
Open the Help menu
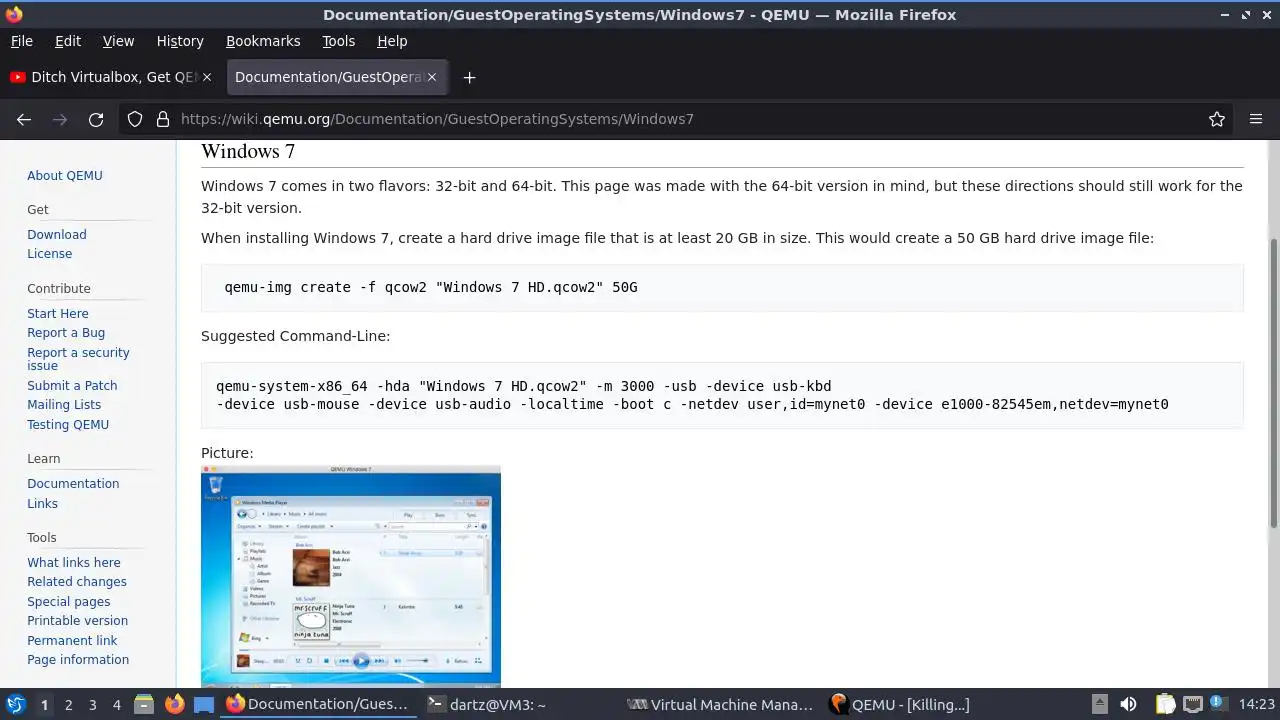click(x=392, y=41)
